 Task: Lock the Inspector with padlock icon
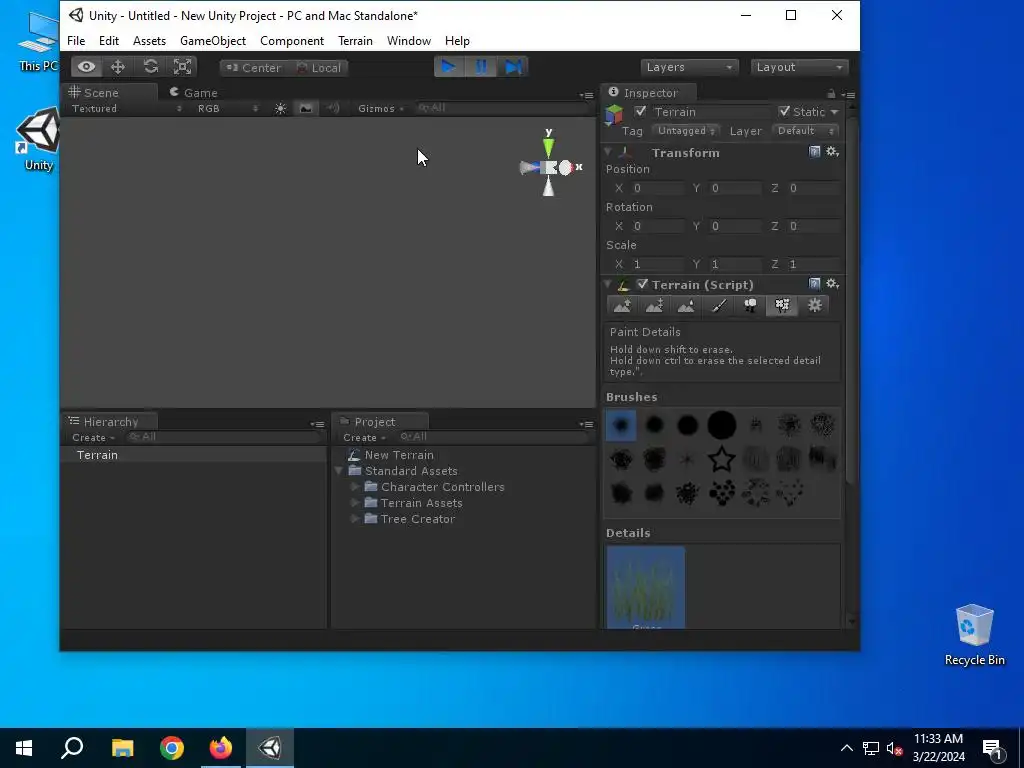pos(831,93)
